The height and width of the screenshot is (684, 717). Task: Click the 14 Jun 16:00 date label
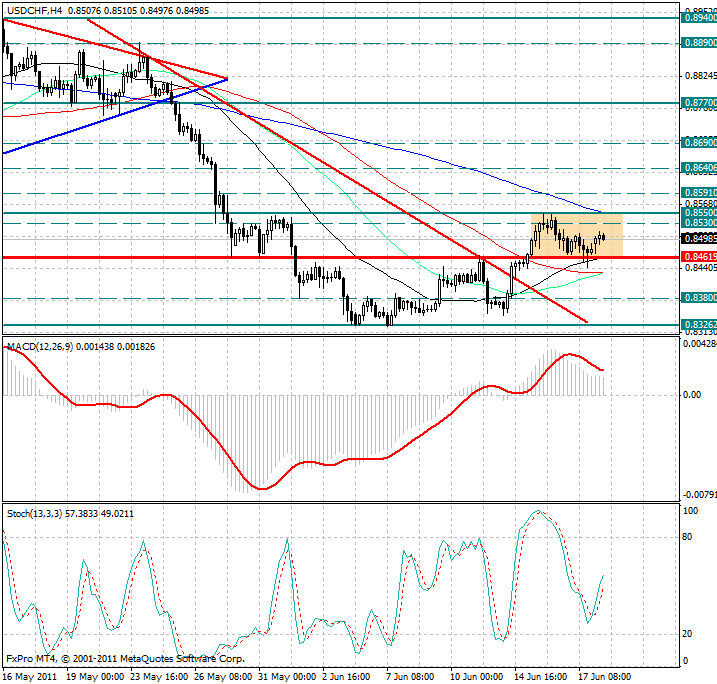click(x=540, y=677)
